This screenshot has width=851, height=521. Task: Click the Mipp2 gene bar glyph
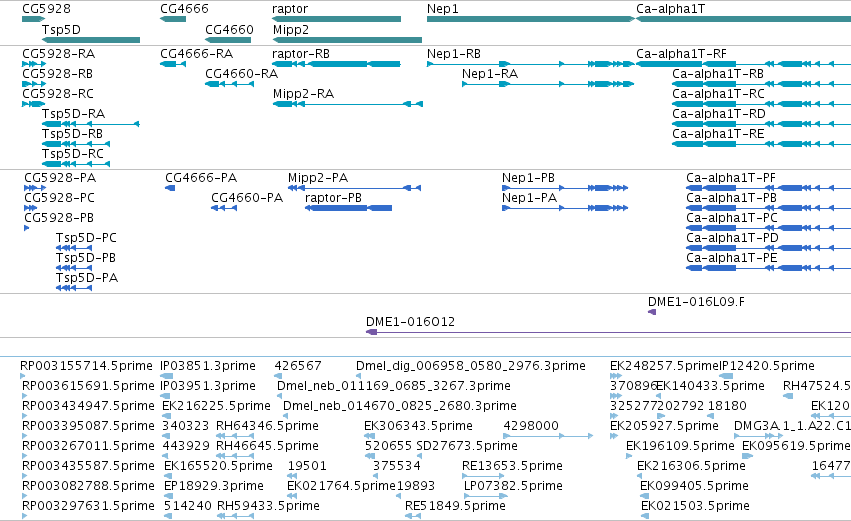pos(347,40)
